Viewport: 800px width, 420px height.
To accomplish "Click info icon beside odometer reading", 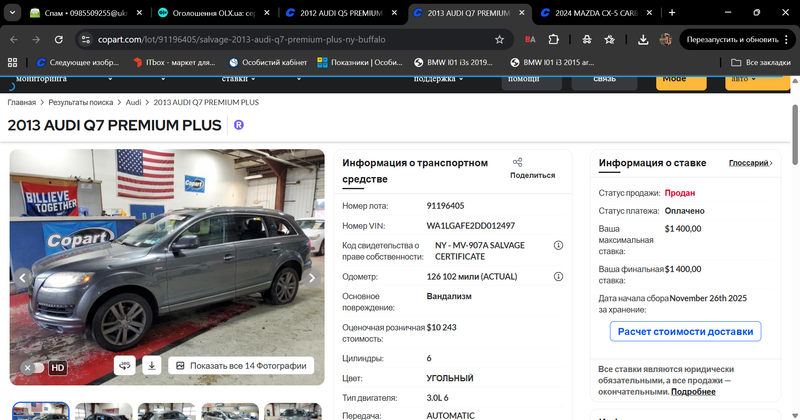I will pyautogui.click(x=558, y=277).
